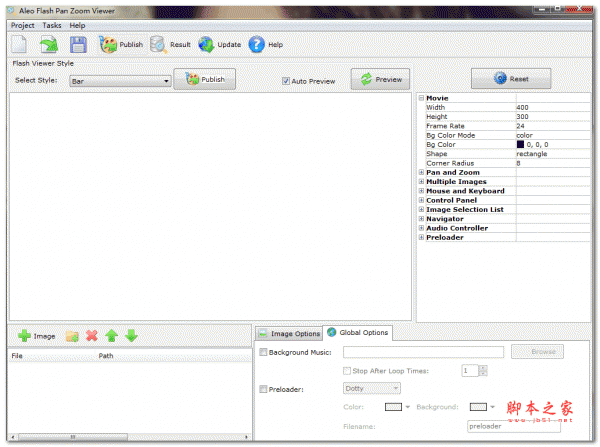The image size is (600, 447).
Task: Open project with the green arrow icon
Action: pyautogui.click(x=49, y=44)
